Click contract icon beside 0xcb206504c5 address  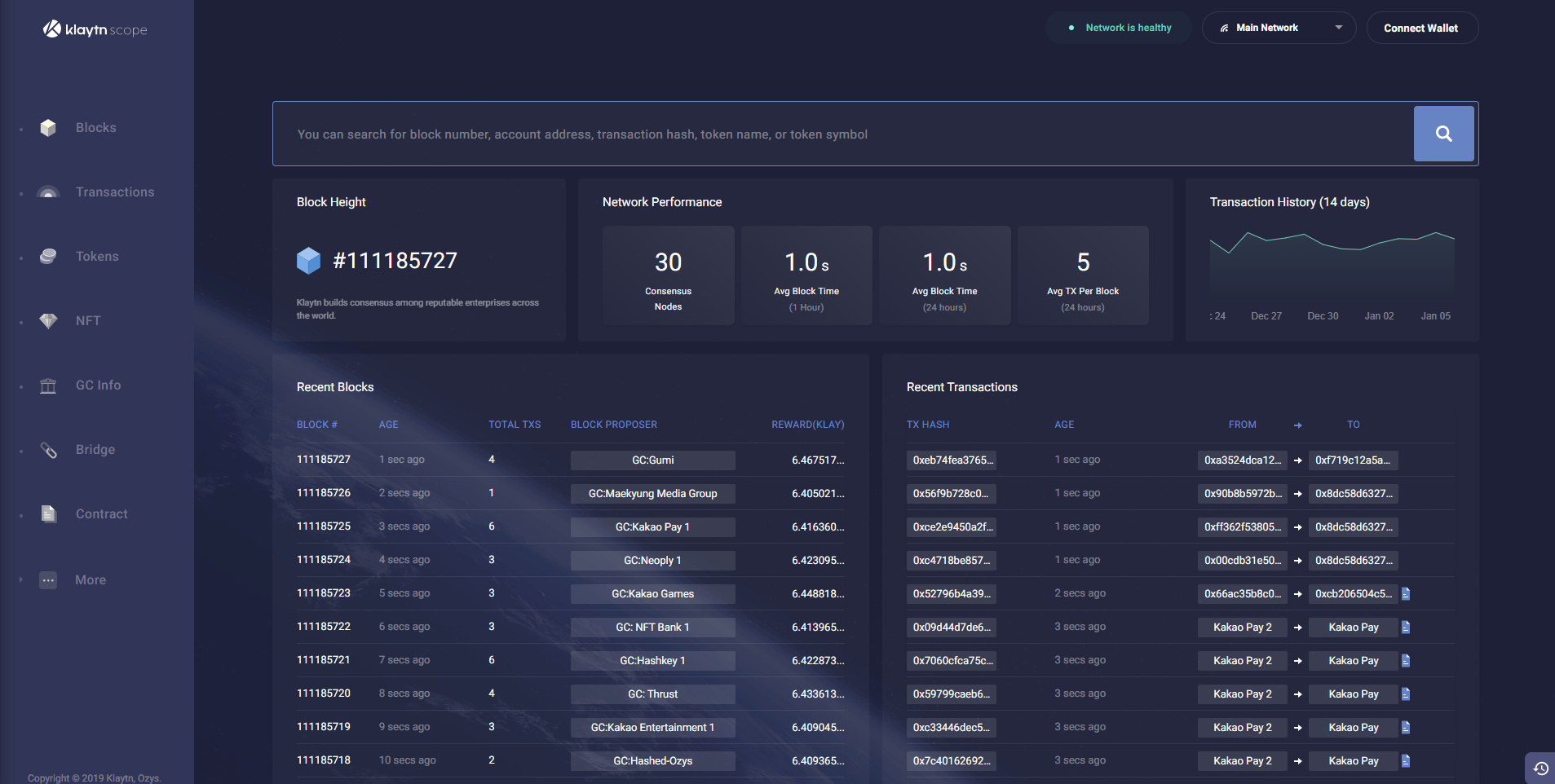click(1406, 594)
